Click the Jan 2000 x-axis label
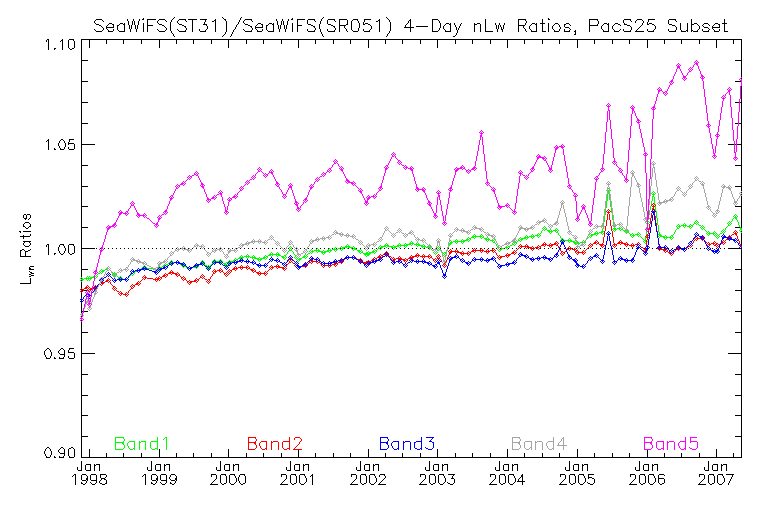 click(x=228, y=473)
